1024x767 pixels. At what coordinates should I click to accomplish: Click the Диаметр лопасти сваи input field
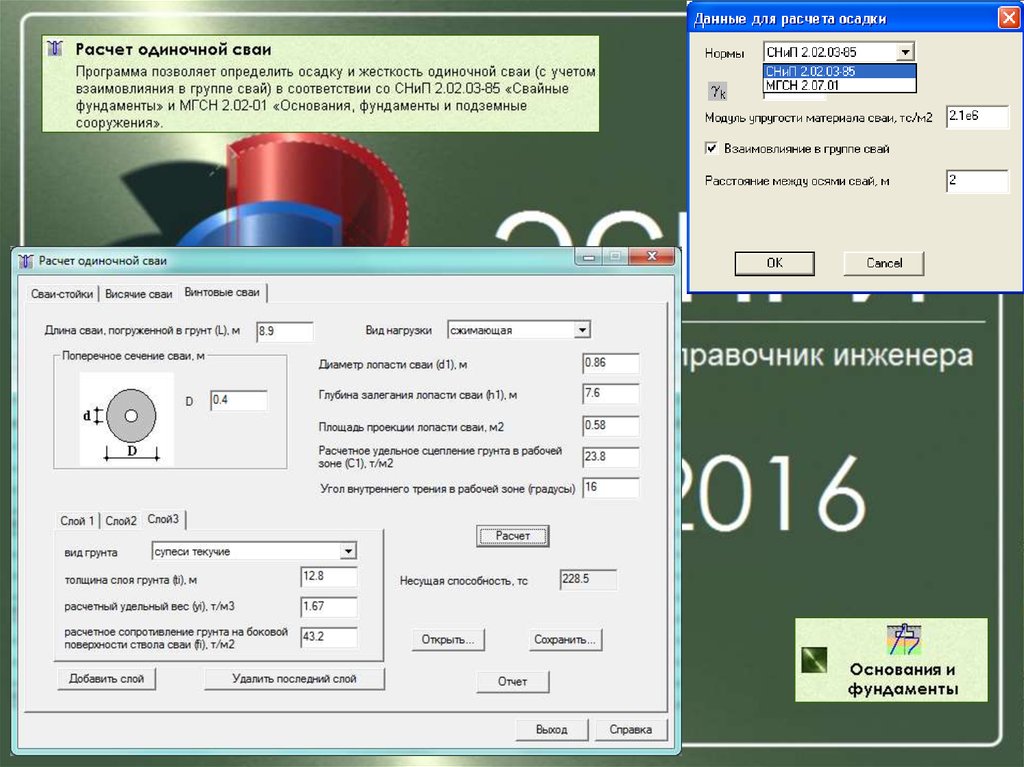point(610,363)
